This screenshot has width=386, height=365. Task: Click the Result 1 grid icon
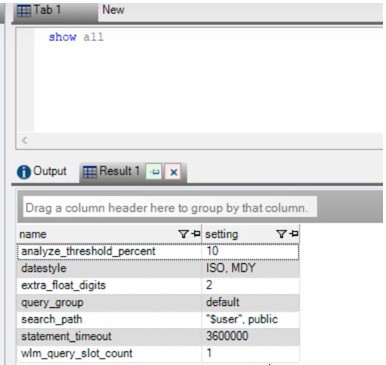89,172
